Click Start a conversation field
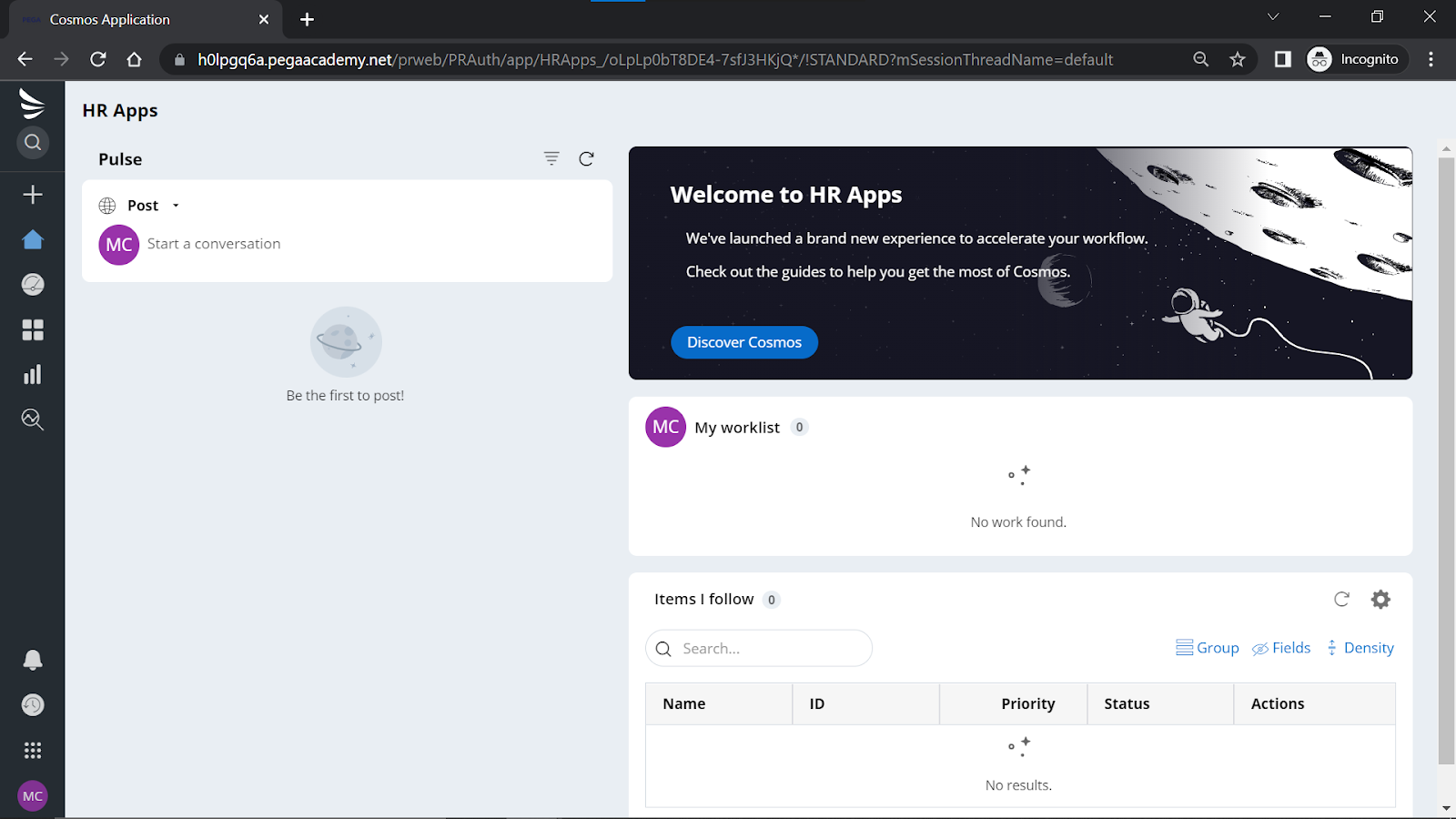The width and height of the screenshot is (1456, 819). (x=214, y=244)
